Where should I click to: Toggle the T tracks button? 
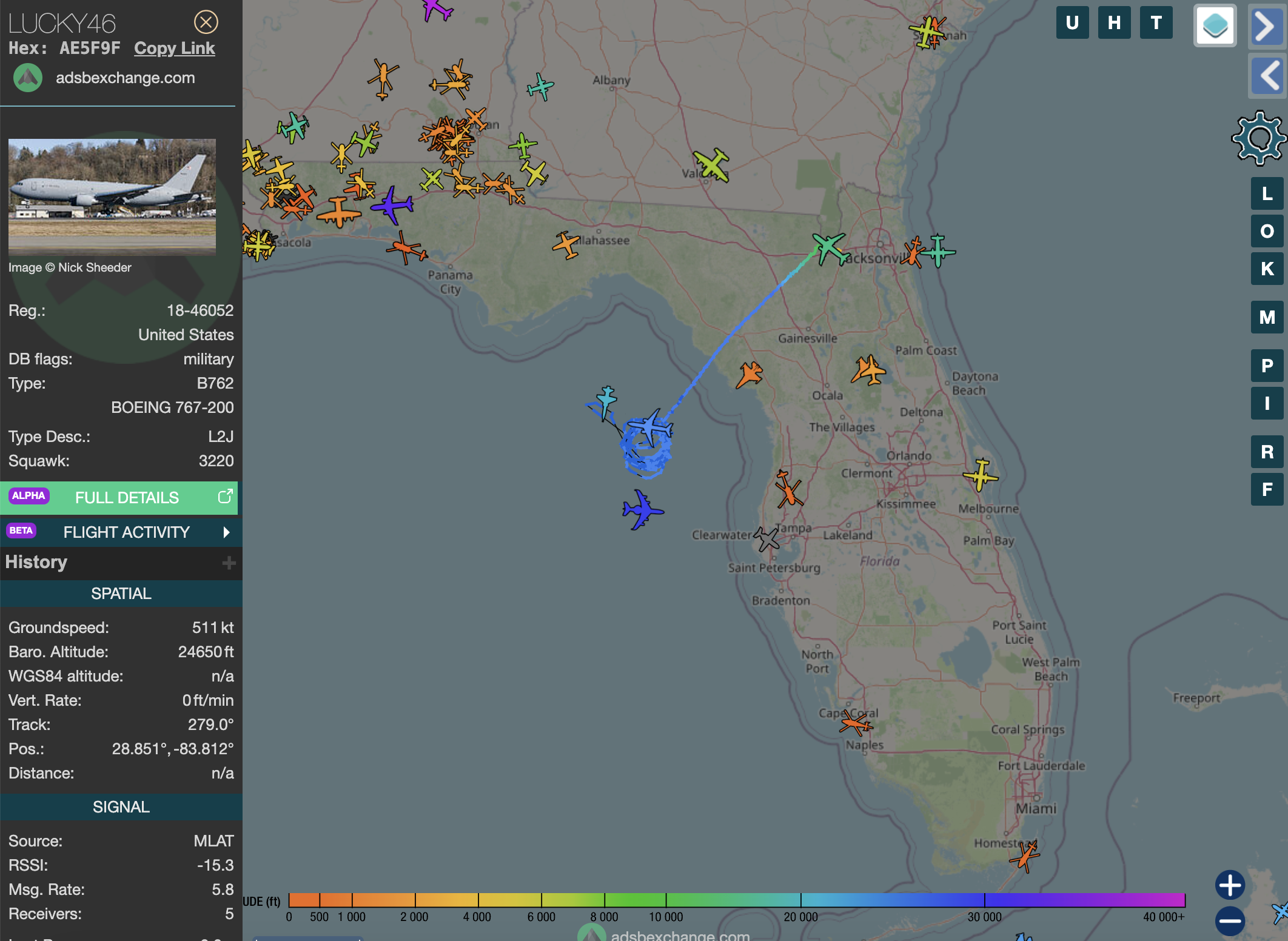[1156, 23]
